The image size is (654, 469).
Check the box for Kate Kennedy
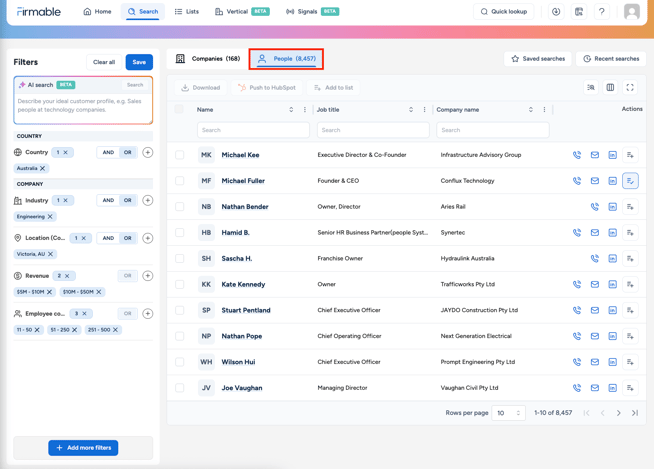point(179,284)
